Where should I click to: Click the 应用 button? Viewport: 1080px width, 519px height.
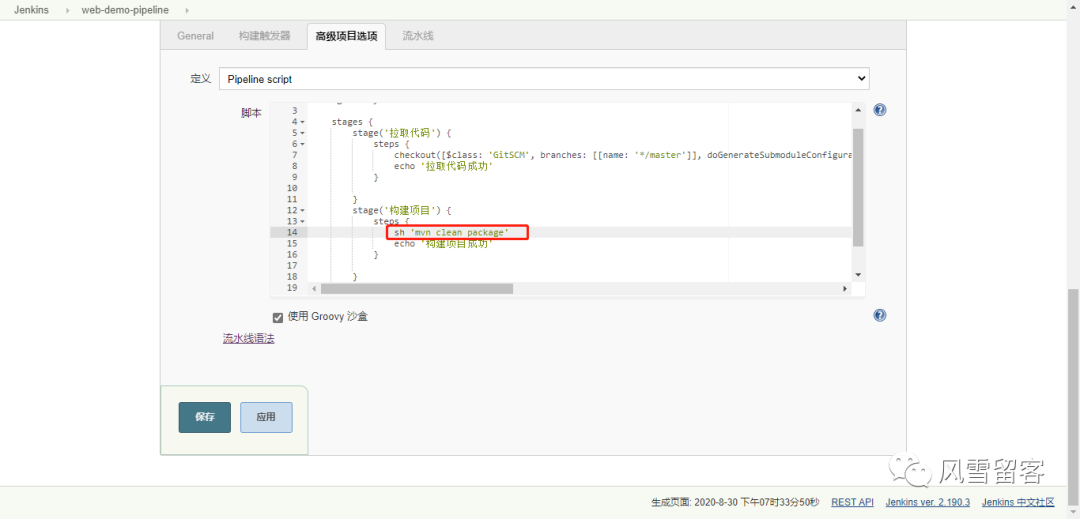click(266, 417)
